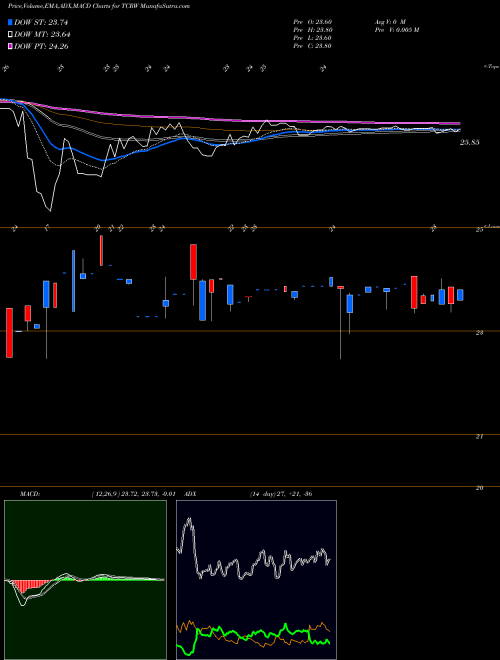Select the 'DOW MT: 23.64' legend label
This screenshot has width=500, height=660.
pos(42,35)
